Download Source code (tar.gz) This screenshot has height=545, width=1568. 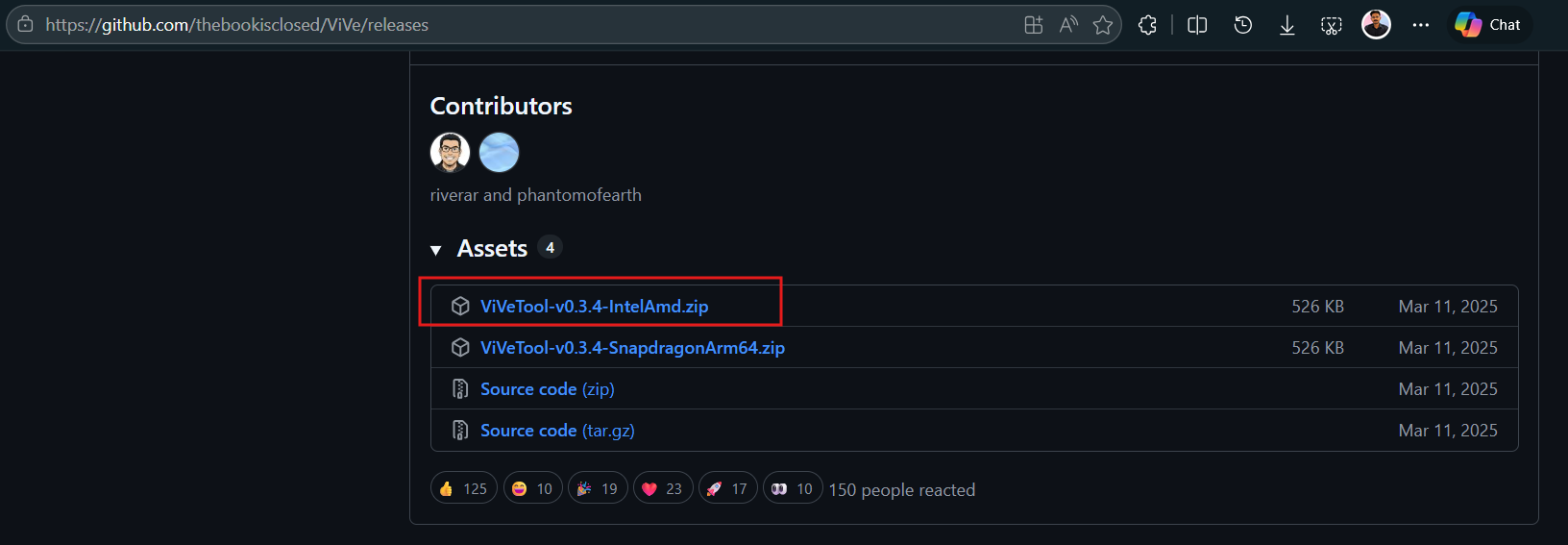pyautogui.click(x=557, y=431)
